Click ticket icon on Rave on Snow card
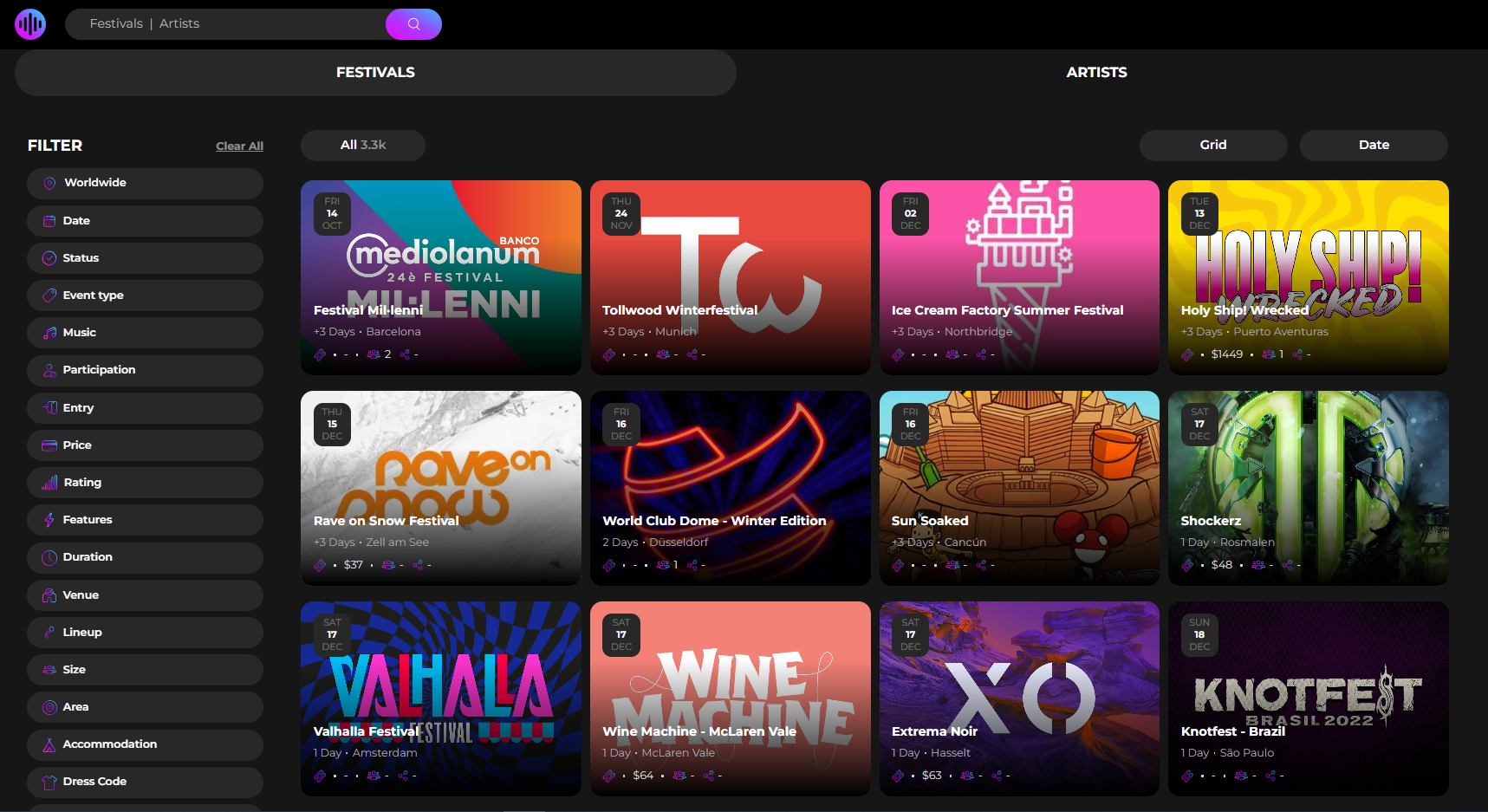 tap(320, 565)
